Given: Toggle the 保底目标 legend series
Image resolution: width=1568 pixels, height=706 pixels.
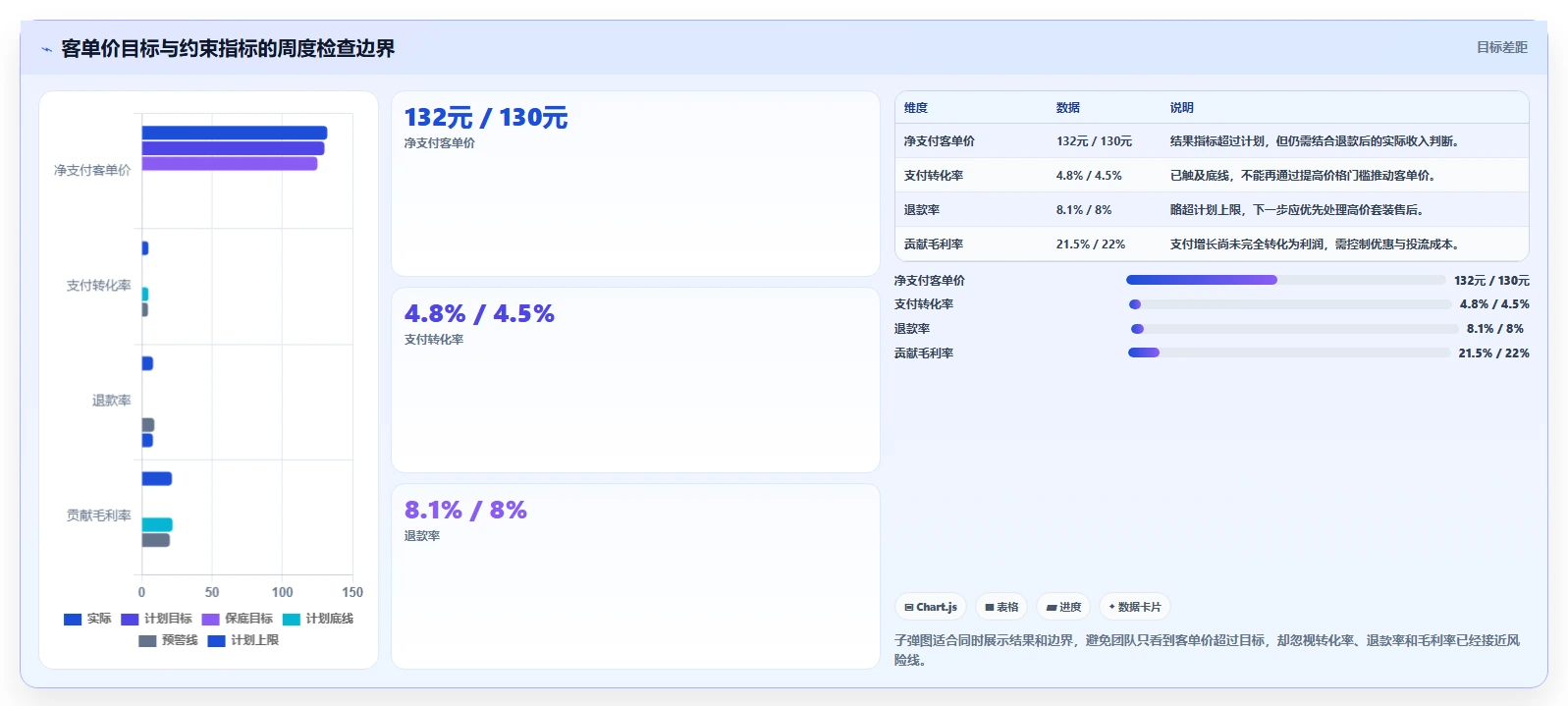Looking at the screenshot, I should tap(237, 619).
